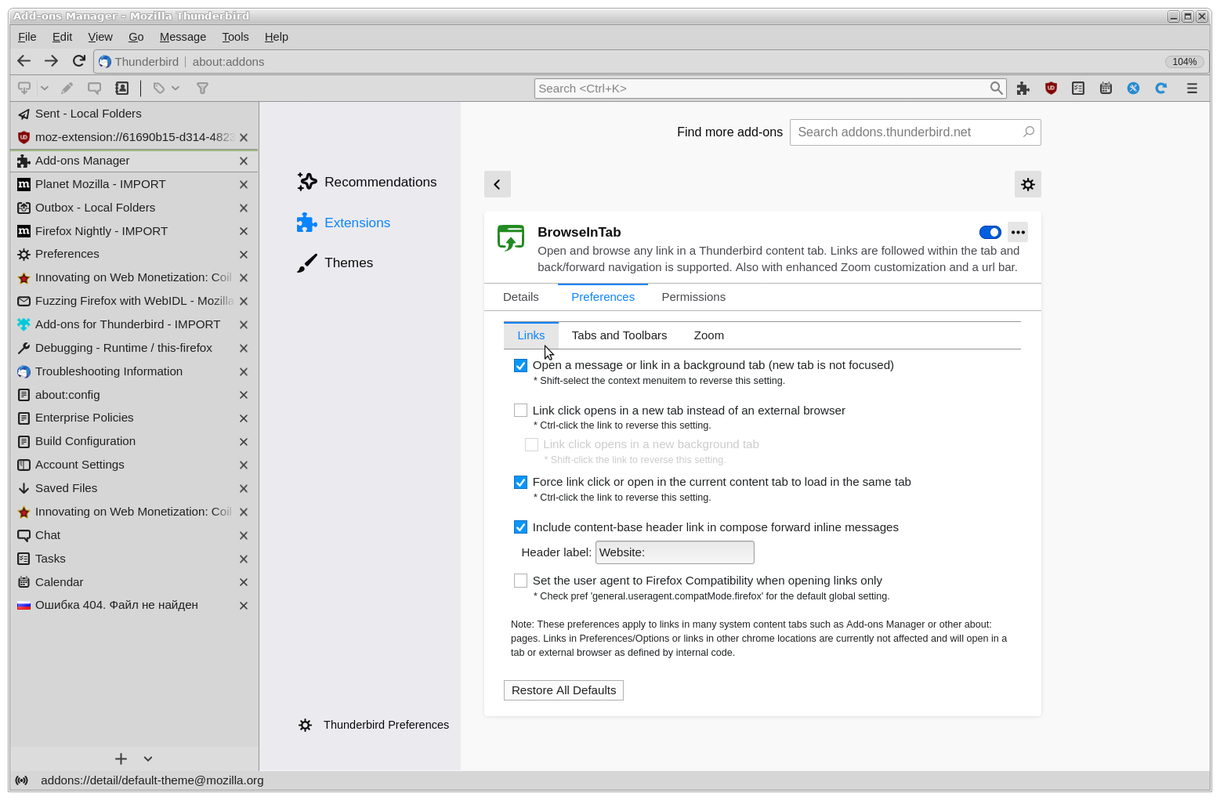Click the blue refresh extension icon
1220x800 pixels.
[x=1161, y=88]
